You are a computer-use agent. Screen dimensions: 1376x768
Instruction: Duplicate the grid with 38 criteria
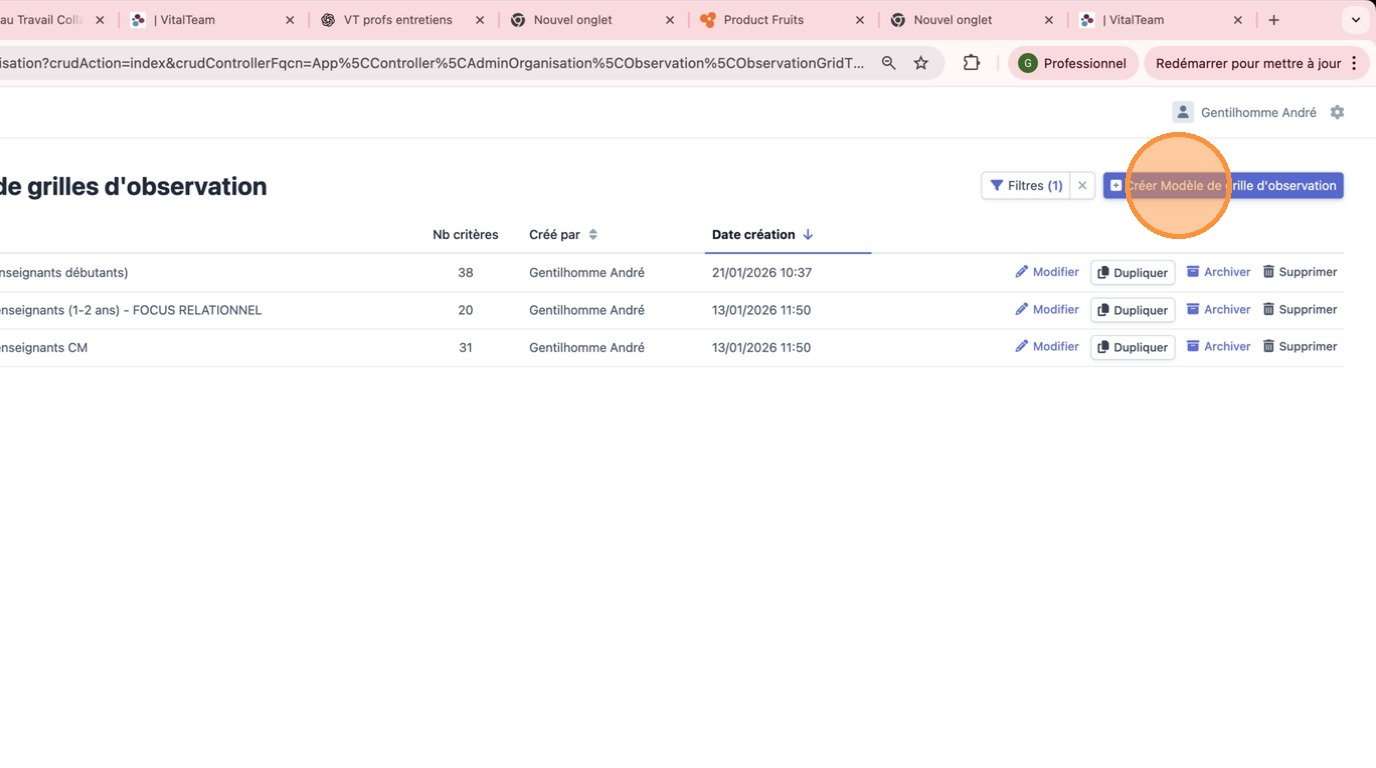tap(1132, 273)
